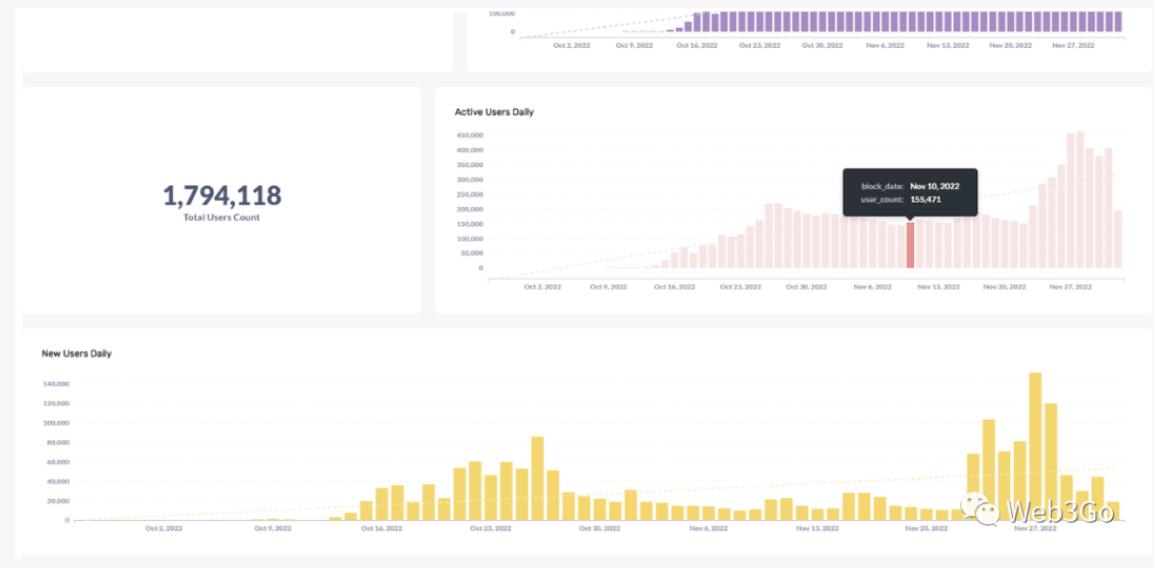The width and height of the screenshot is (1154, 568).
Task: Click the 1,794,118 total users number
Action: [222, 195]
